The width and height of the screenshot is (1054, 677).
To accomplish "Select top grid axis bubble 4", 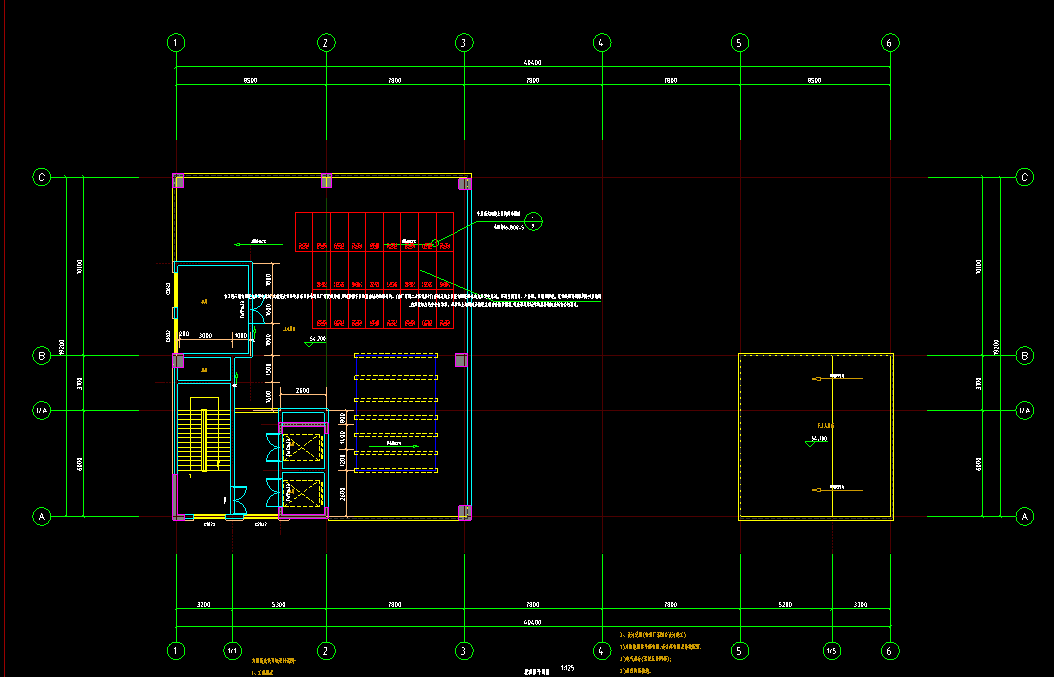I will pos(601,42).
